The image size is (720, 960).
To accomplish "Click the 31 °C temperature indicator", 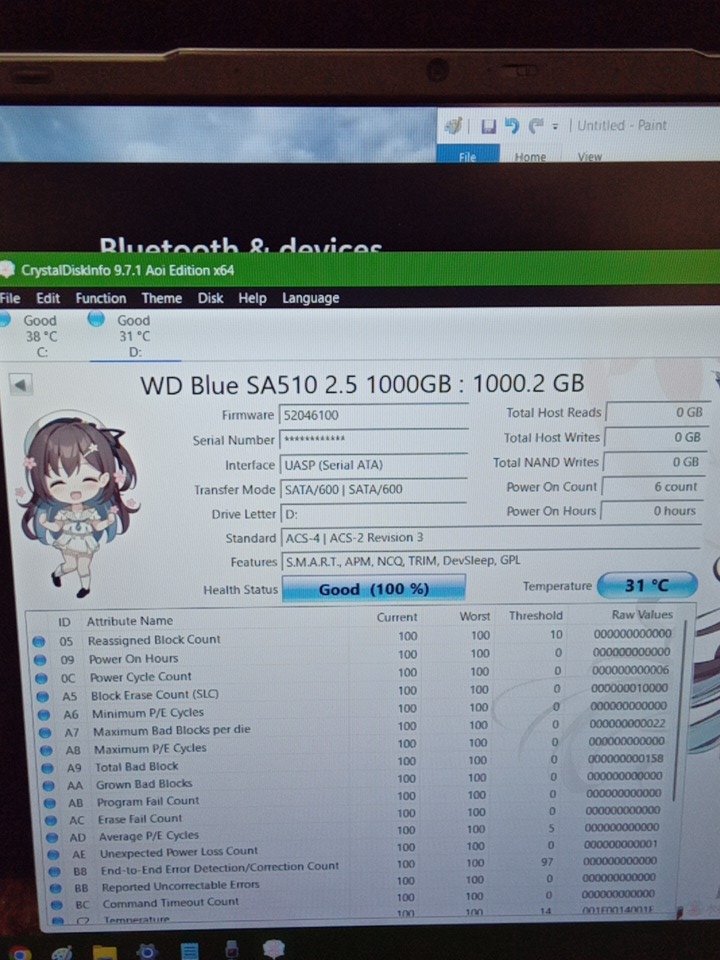I will click(647, 585).
